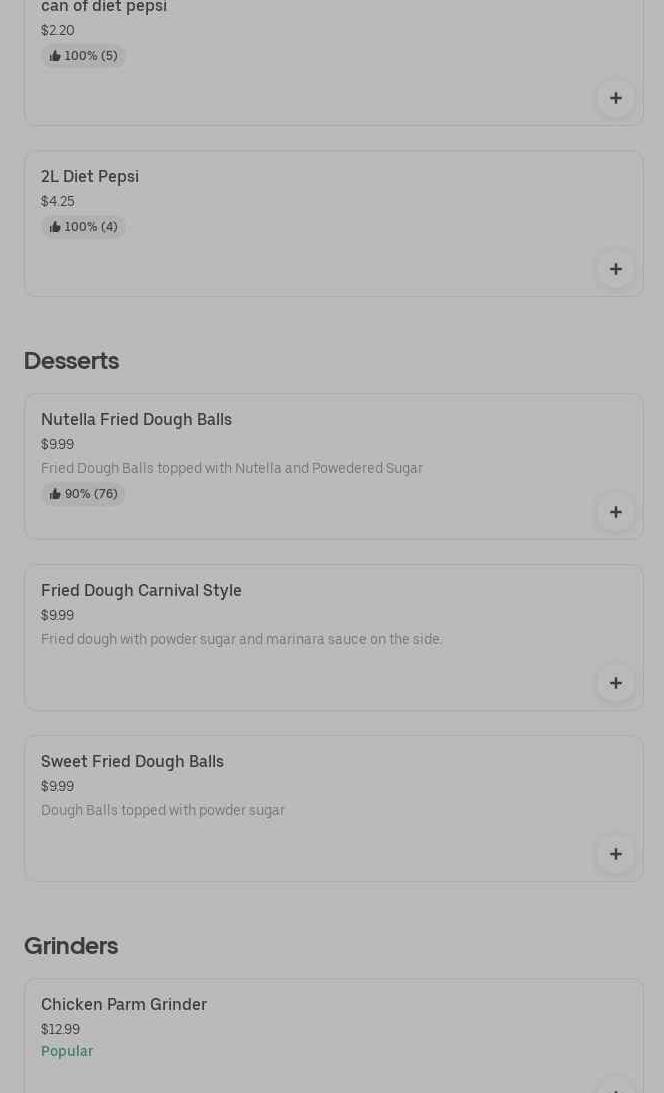This screenshot has width=664, height=1093.
Task: Add Nutella Fried Dough Balls to order
Action: tap(615, 512)
